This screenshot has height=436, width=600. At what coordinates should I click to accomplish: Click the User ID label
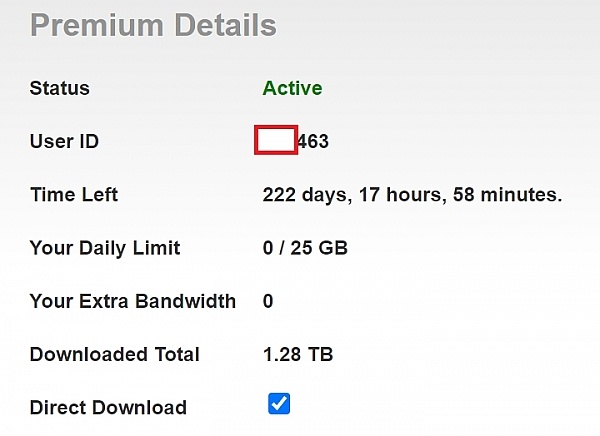[x=64, y=142]
